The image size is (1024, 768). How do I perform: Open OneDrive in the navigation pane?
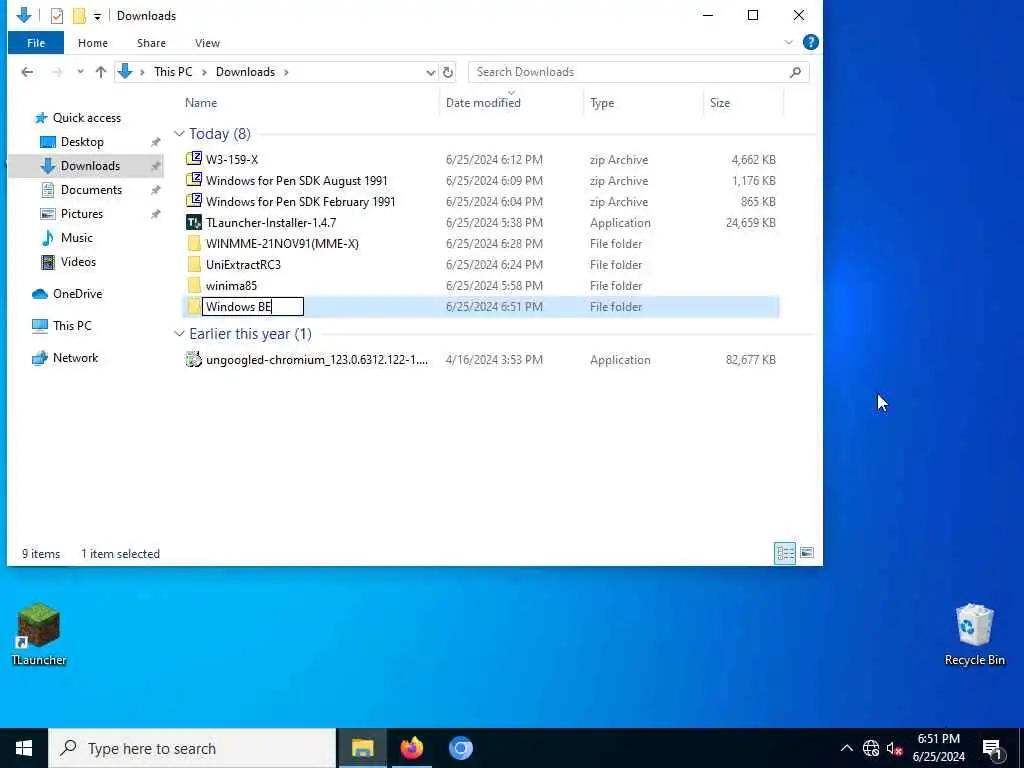coord(77,294)
